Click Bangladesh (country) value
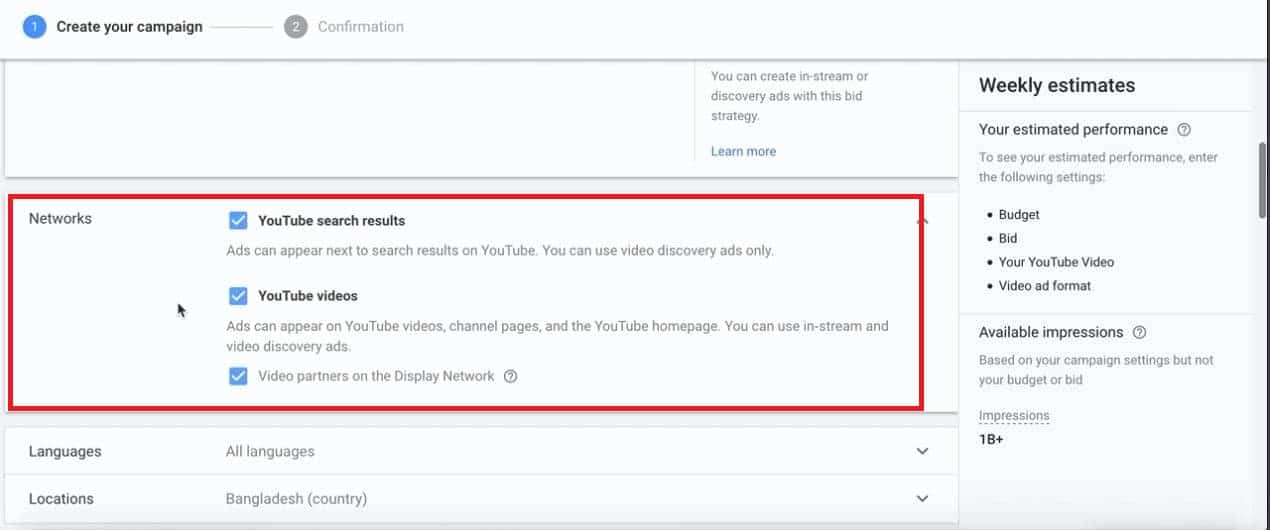 point(296,498)
